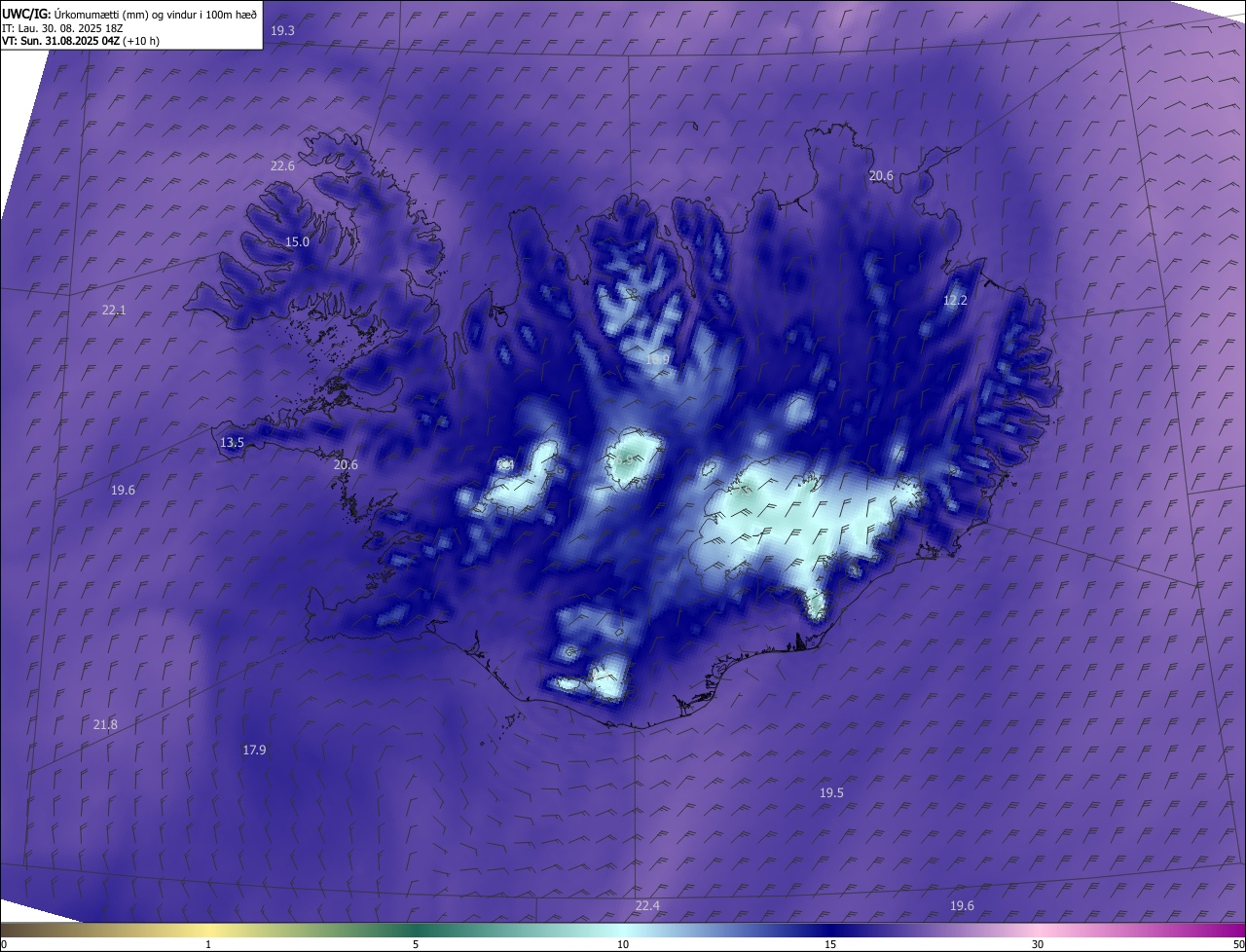The image size is (1246, 952).
Task: Click the 50 tick label on the color scale
Action: (1238, 944)
